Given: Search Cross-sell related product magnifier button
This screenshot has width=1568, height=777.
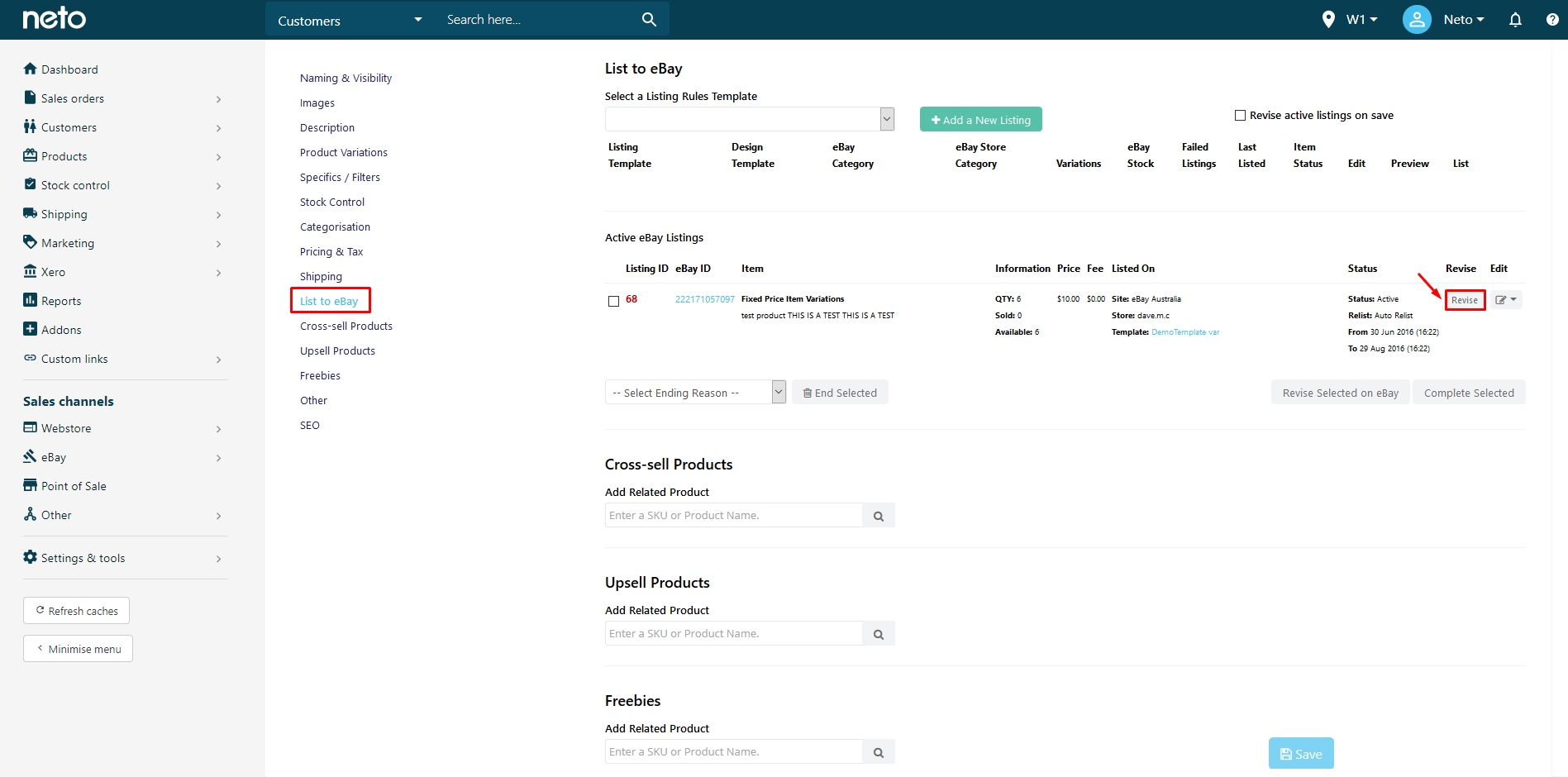Looking at the screenshot, I should click(x=879, y=516).
